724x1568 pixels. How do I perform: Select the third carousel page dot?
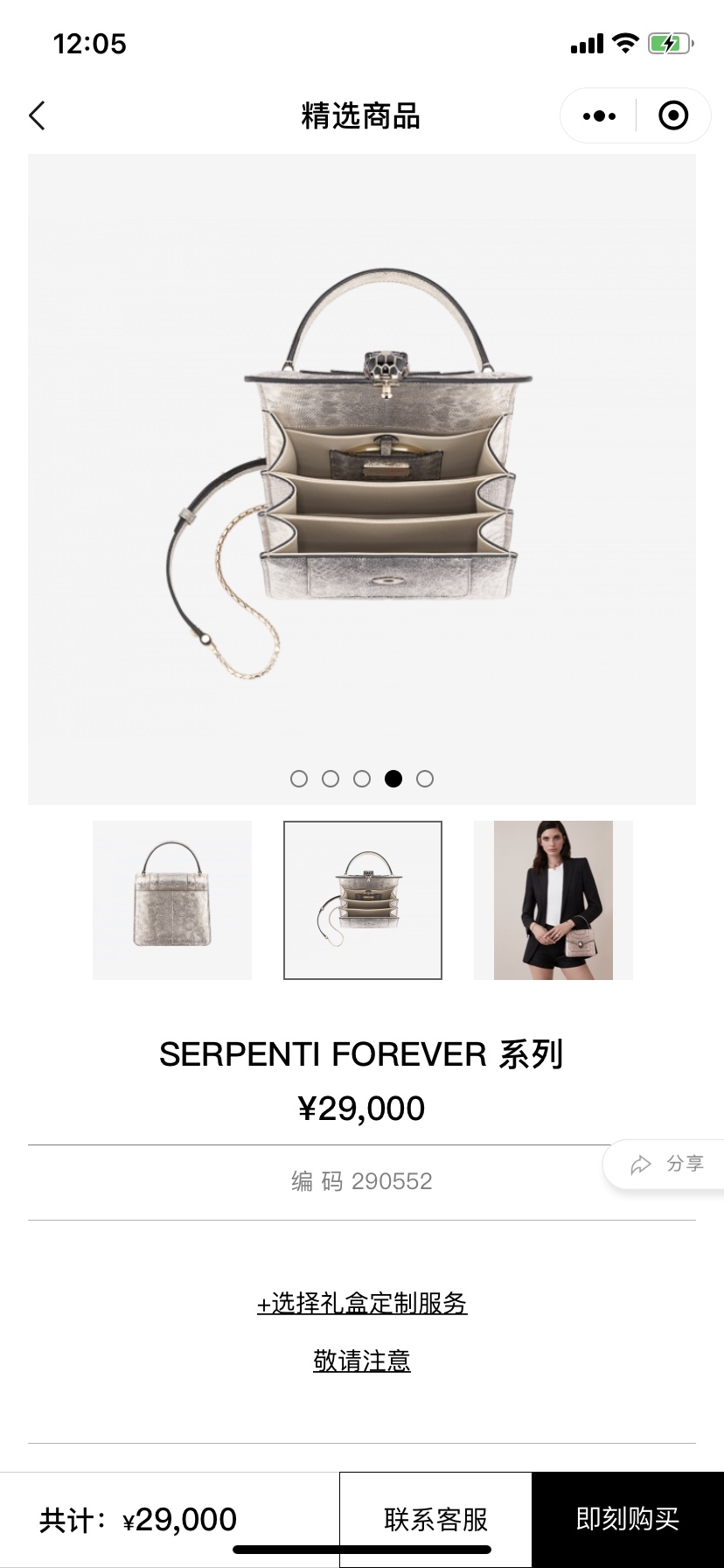click(x=362, y=779)
